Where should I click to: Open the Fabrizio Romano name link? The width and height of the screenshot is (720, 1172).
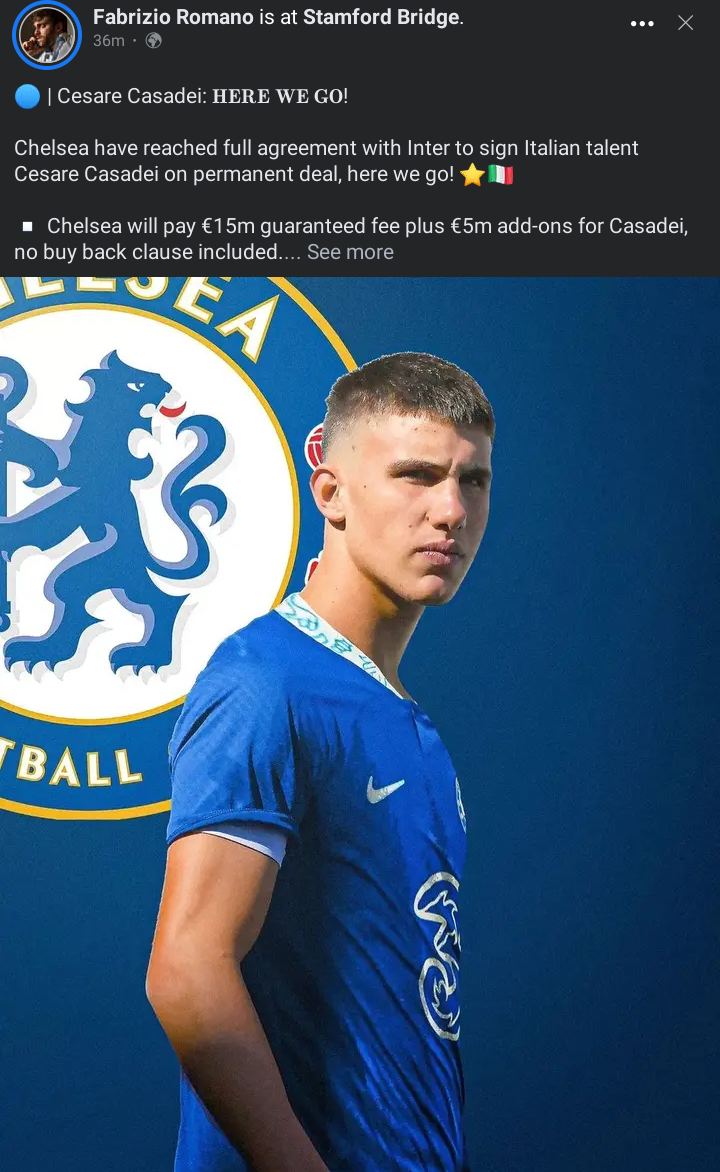click(173, 17)
